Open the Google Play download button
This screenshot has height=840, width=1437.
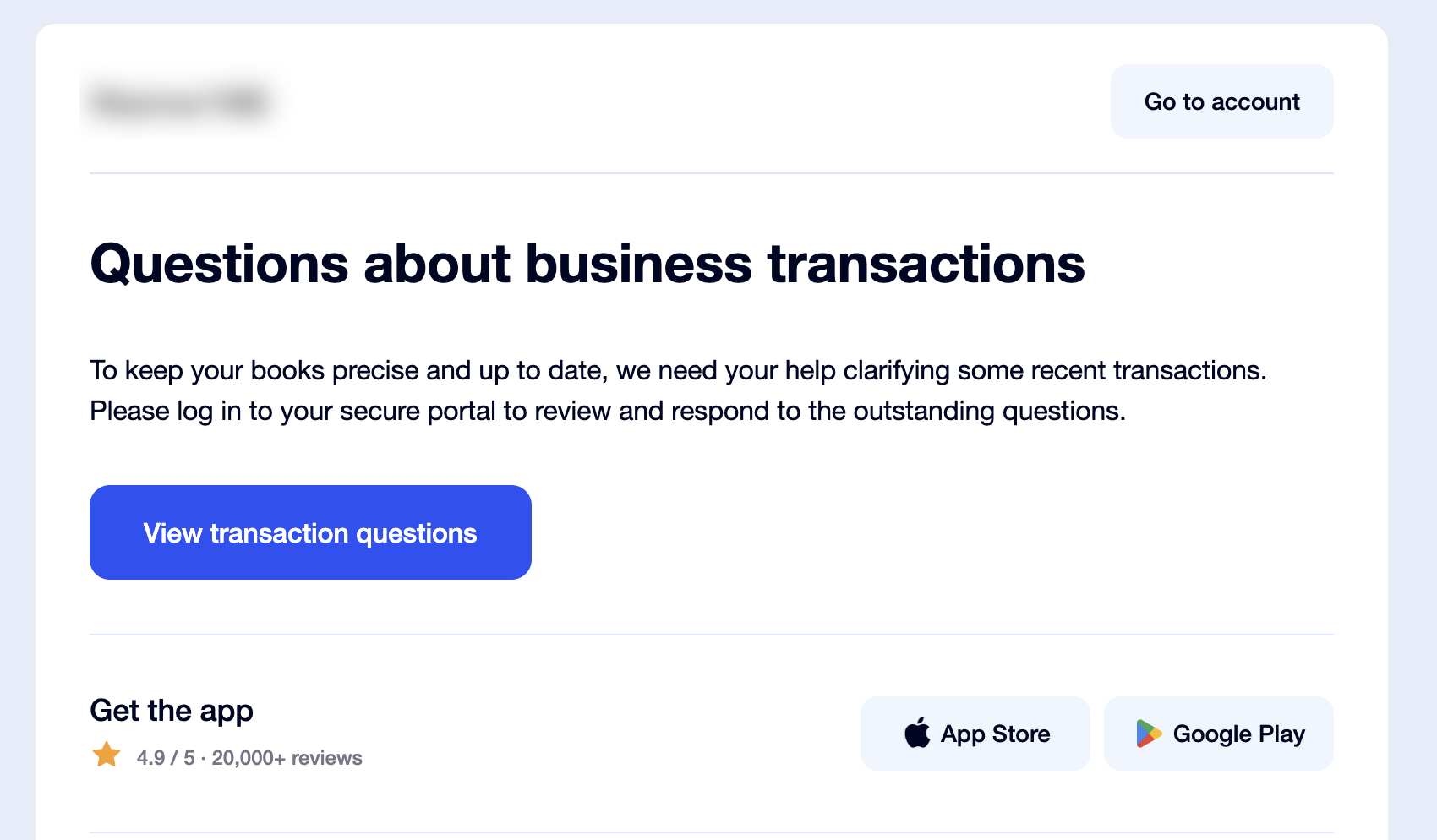click(x=1218, y=734)
